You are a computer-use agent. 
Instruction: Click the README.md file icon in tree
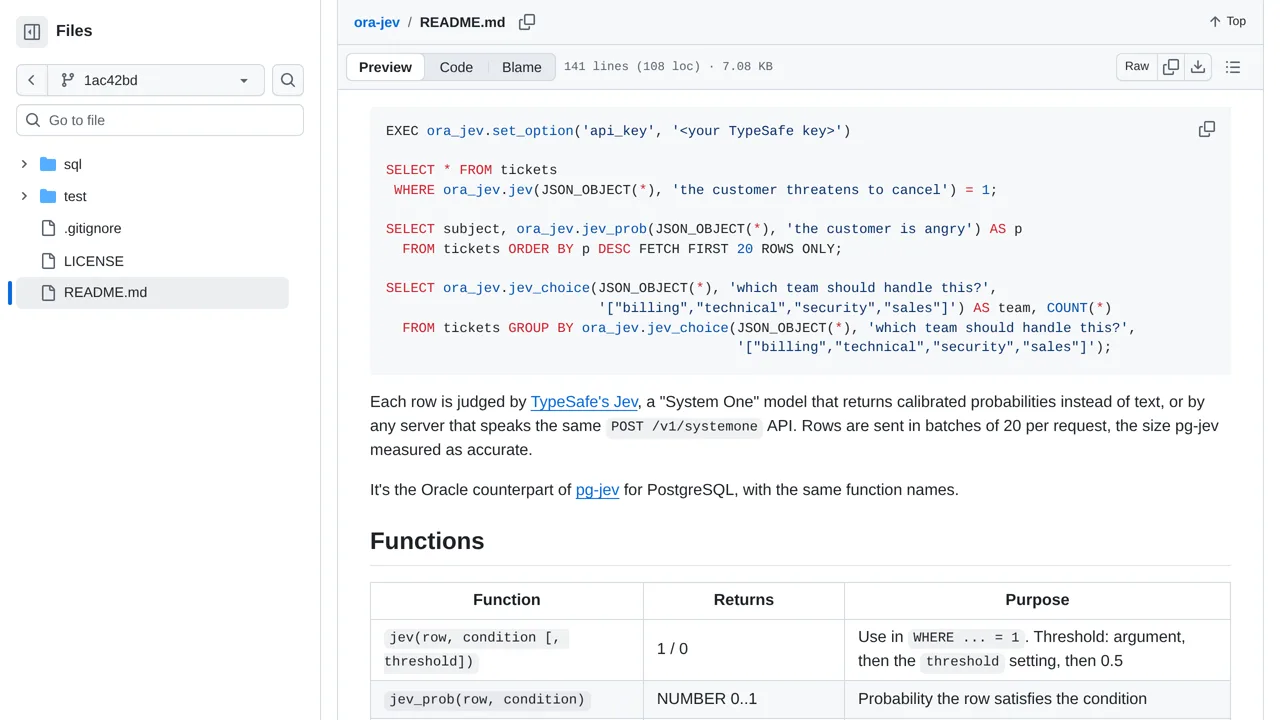coord(48,293)
